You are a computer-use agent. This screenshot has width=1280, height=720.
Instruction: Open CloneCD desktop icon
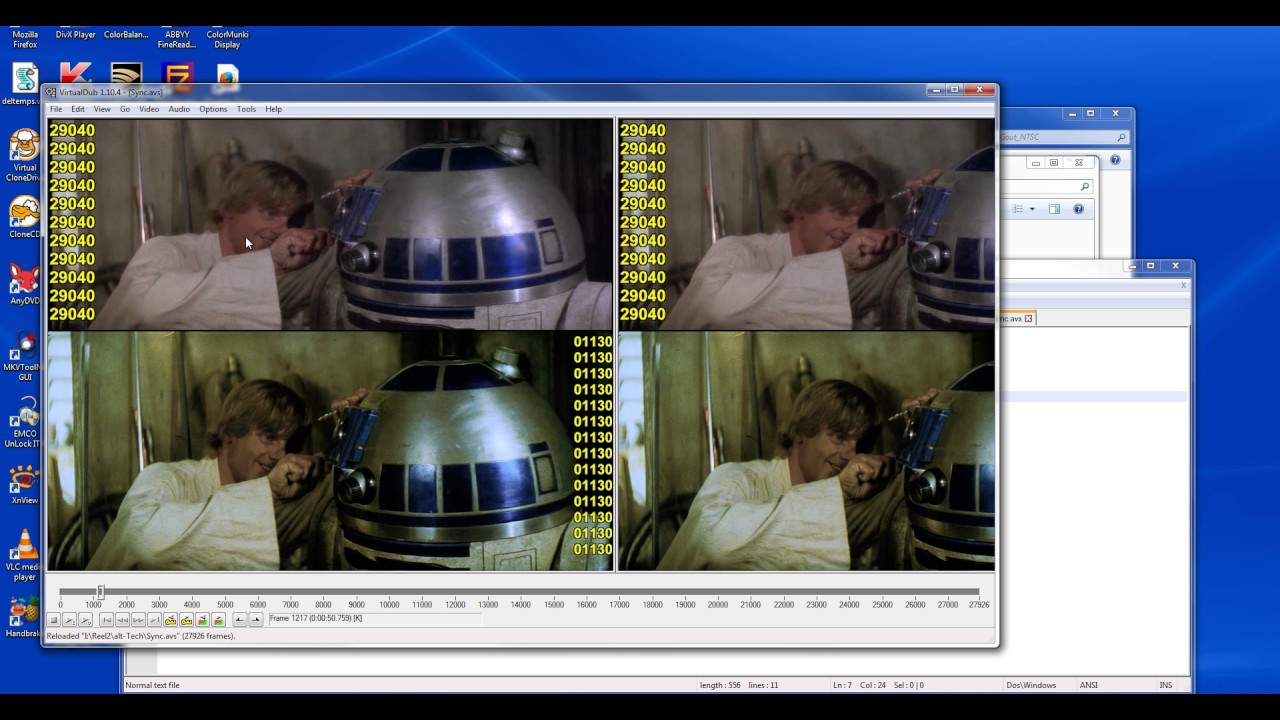[24, 218]
